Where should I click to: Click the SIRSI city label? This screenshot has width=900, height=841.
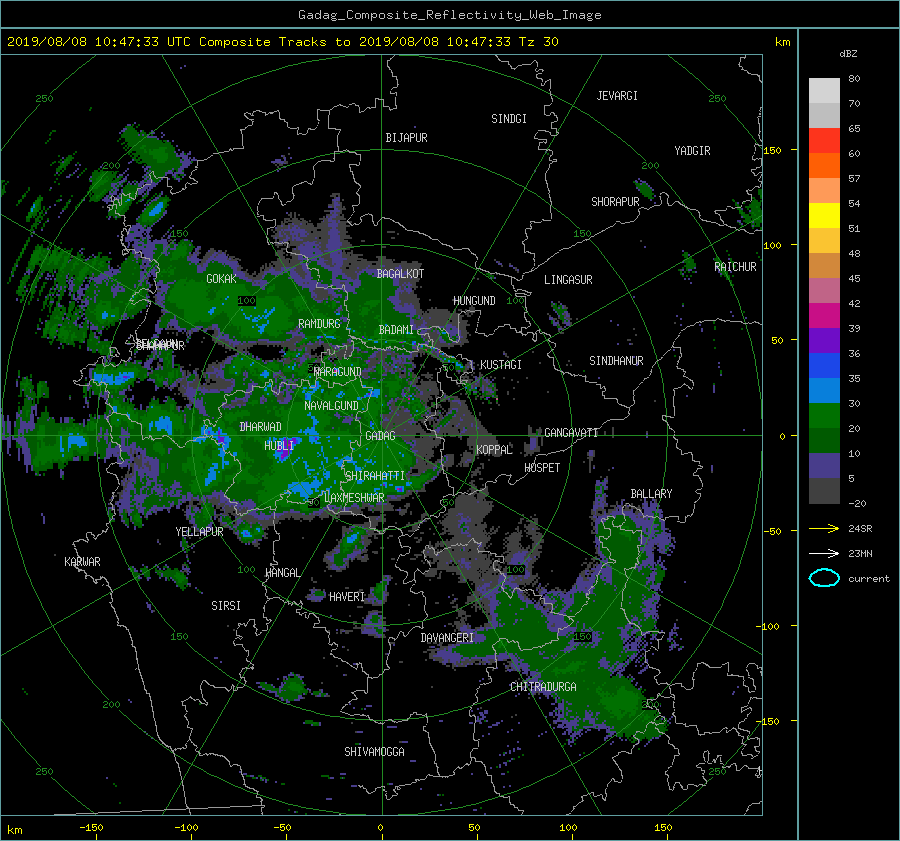point(226,606)
